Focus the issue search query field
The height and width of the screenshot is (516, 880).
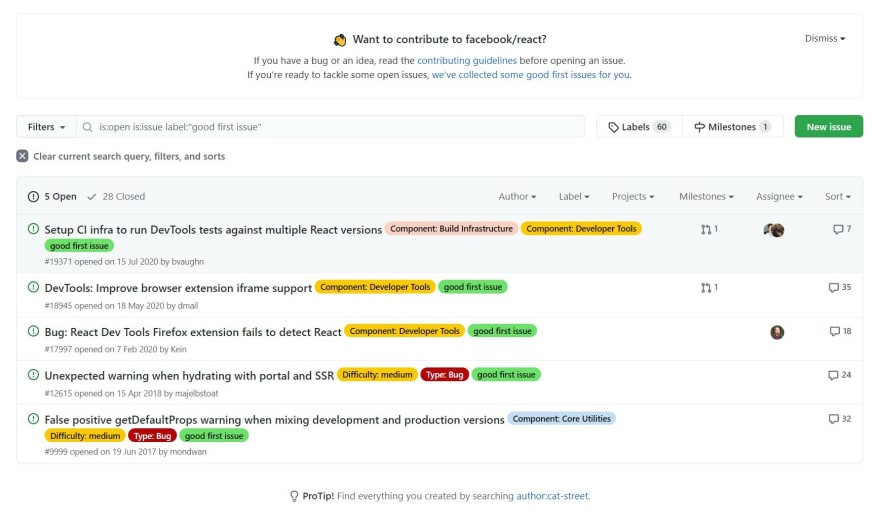click(x=331, y=127)
